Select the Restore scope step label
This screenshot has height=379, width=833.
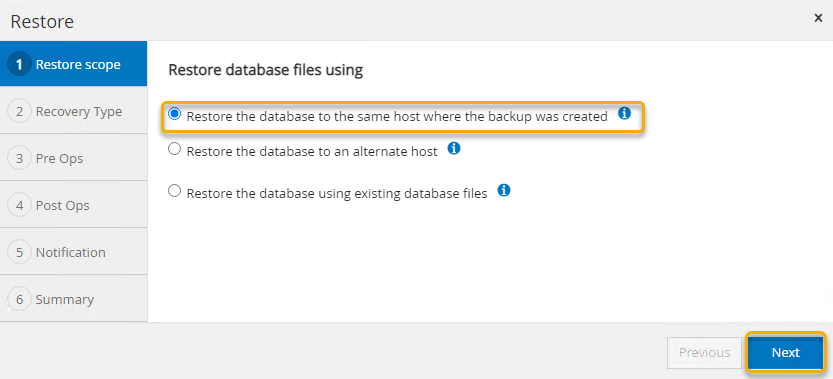(x=78, y=65)
